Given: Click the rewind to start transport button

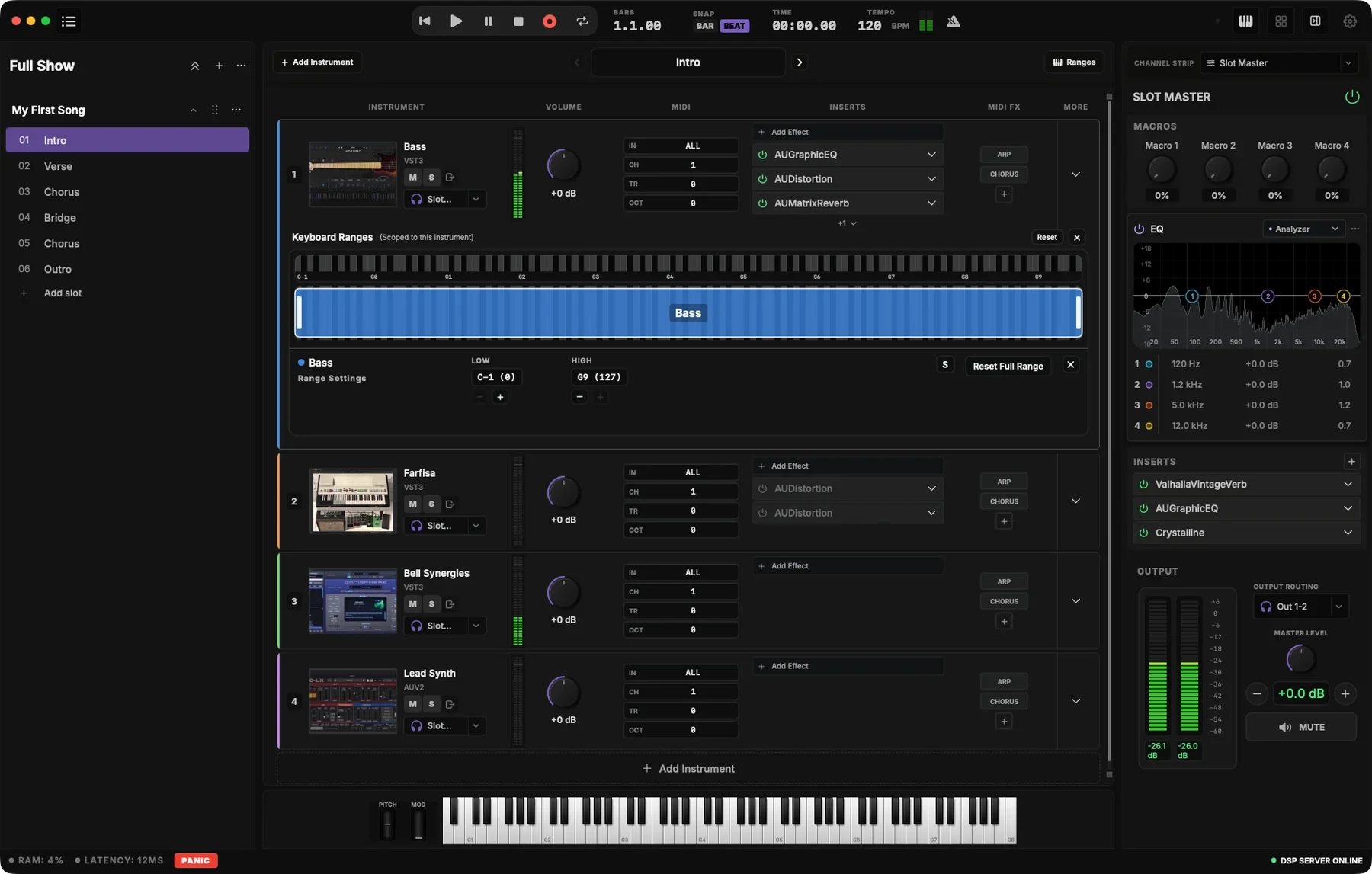Looking at the screenshot, I should pyautogui.click(x=425, y=21).
